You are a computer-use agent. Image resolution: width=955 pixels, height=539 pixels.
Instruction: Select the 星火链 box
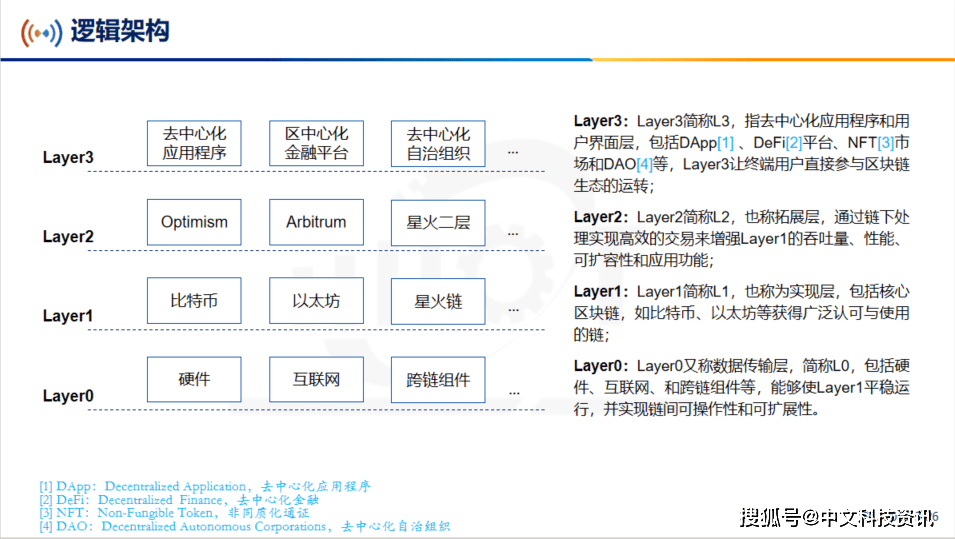click(x=439, y=301)
